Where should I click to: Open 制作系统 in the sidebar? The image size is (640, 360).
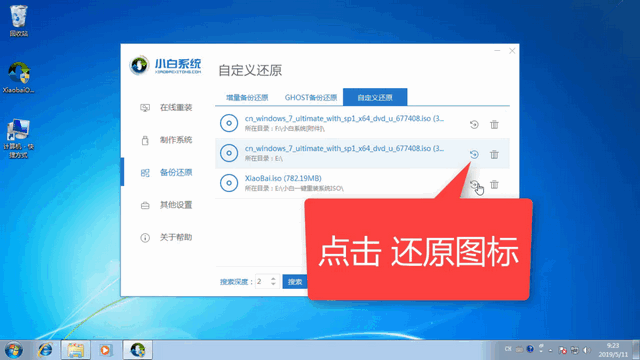tap(166, 140)
